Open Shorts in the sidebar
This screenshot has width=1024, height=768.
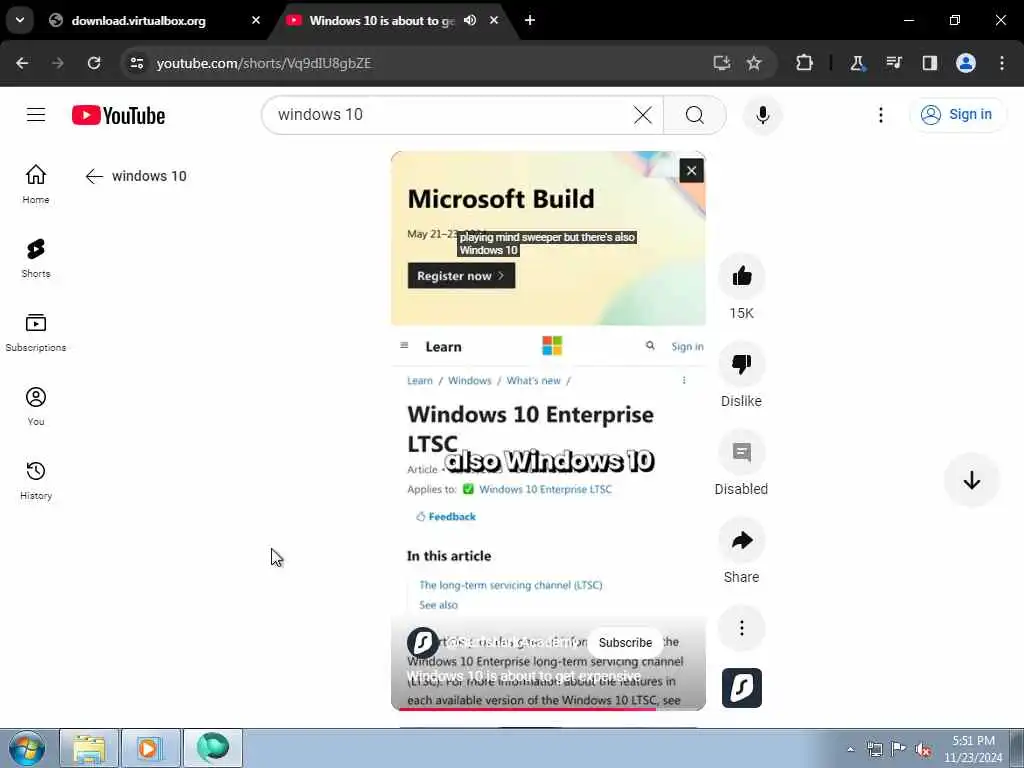click(x=36, y=258)
